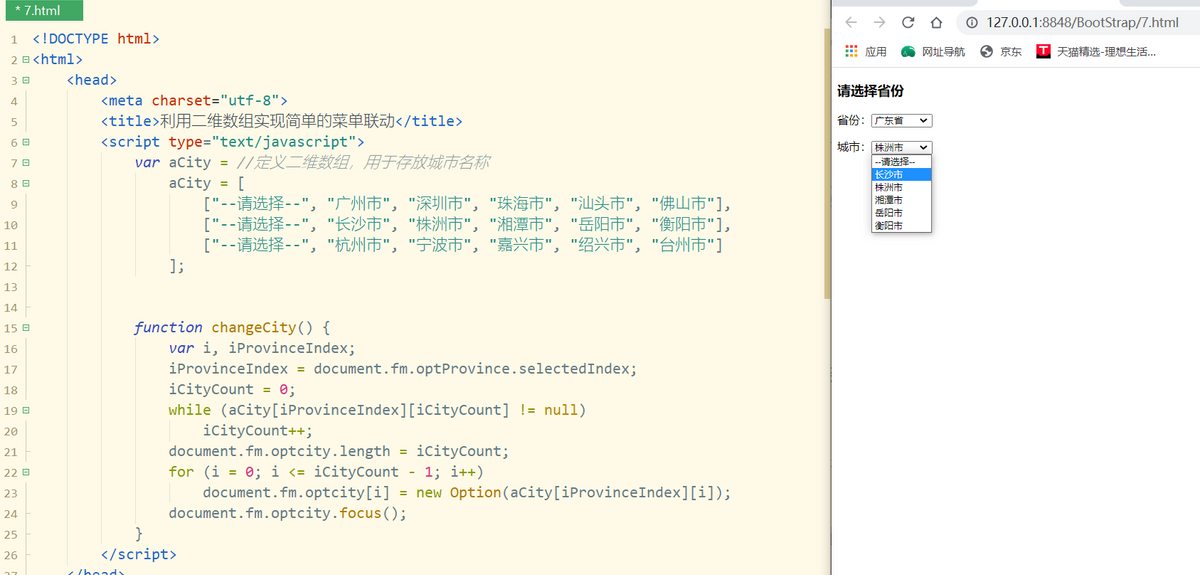Open the 天猫精选 bookmark
This screenshot has height=575, width=1200.
(x=1096, y=51)
